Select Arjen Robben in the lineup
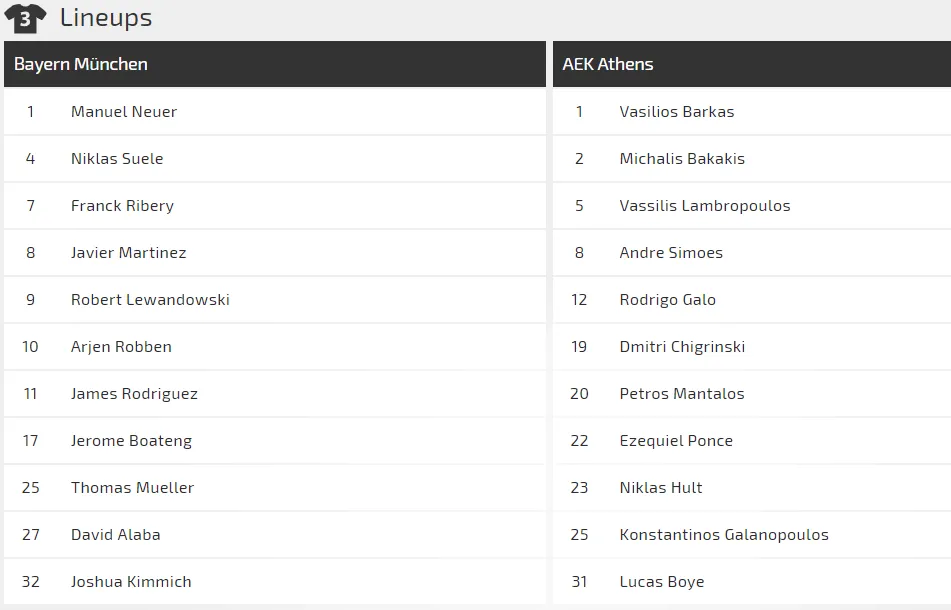Viewport: 951px width, 610px height. point(121,347)
